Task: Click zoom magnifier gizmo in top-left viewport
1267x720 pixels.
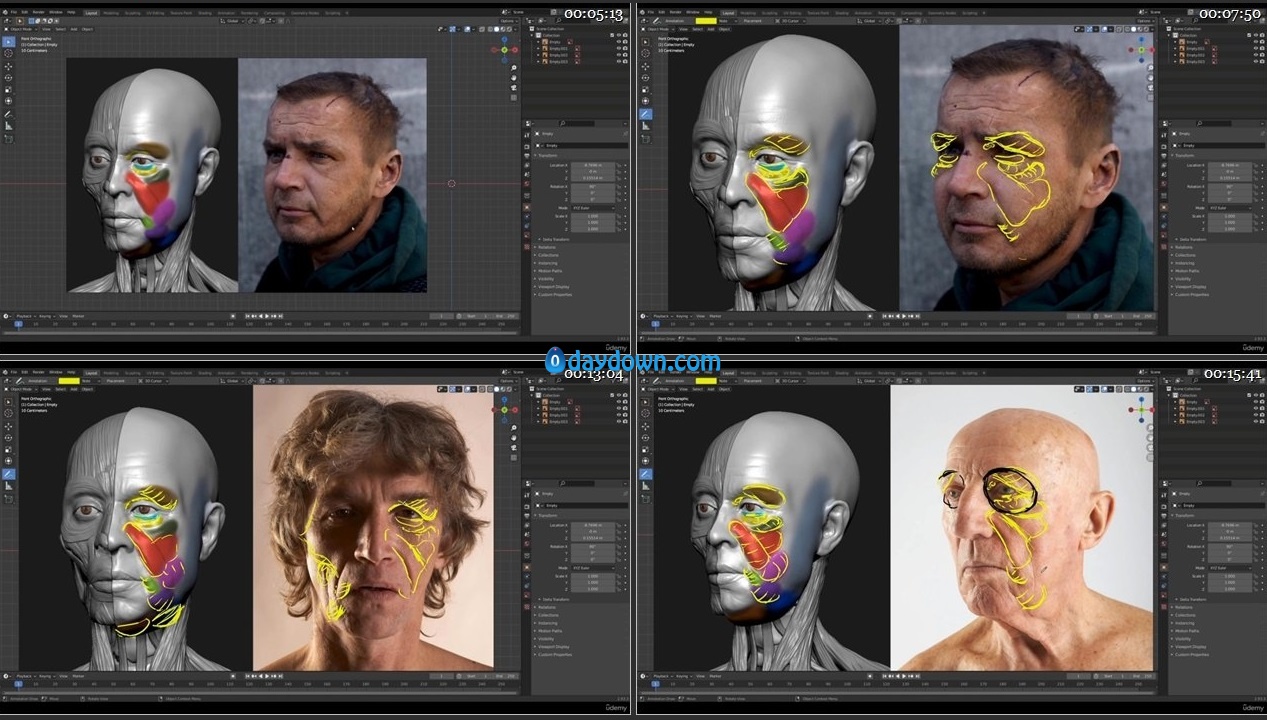Action: click(514, 68)
